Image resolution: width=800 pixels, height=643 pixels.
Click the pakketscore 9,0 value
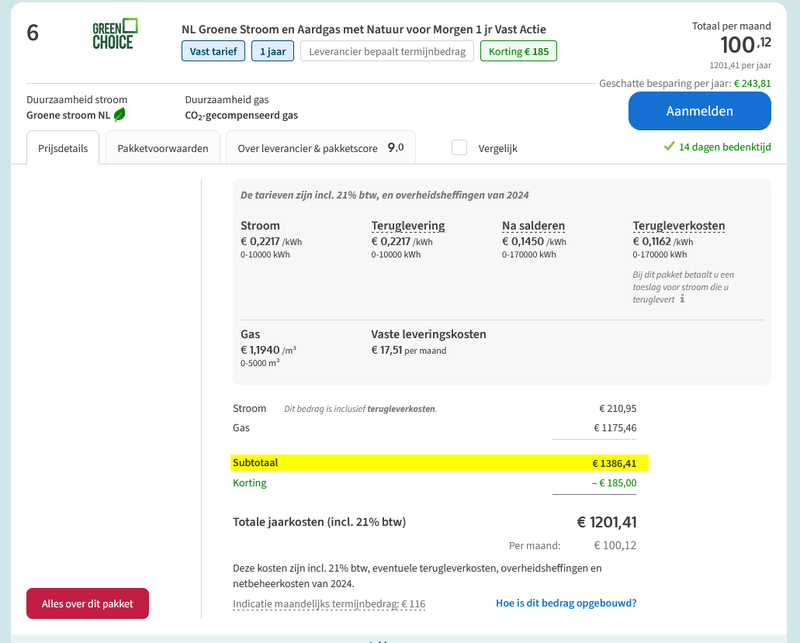[396, 147]
